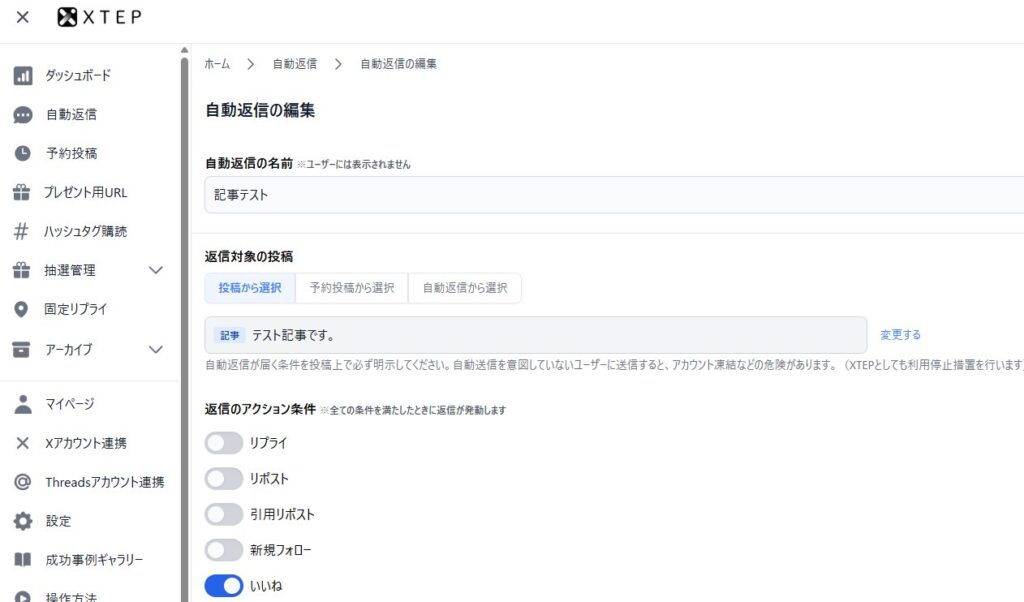1024x602 pixels.
Task: Go to ホーム in the breadcrumb
Action: click(217, 64)
